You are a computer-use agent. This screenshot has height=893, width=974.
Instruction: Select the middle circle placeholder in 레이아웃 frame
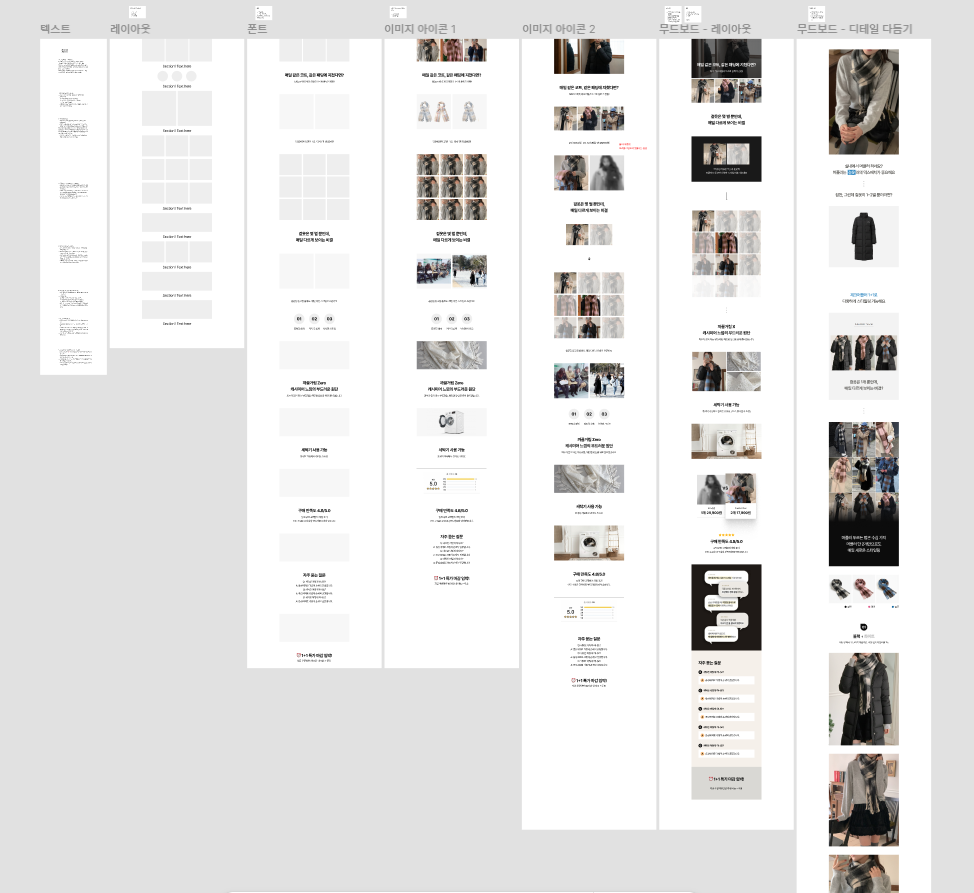(x=177, y=76)
